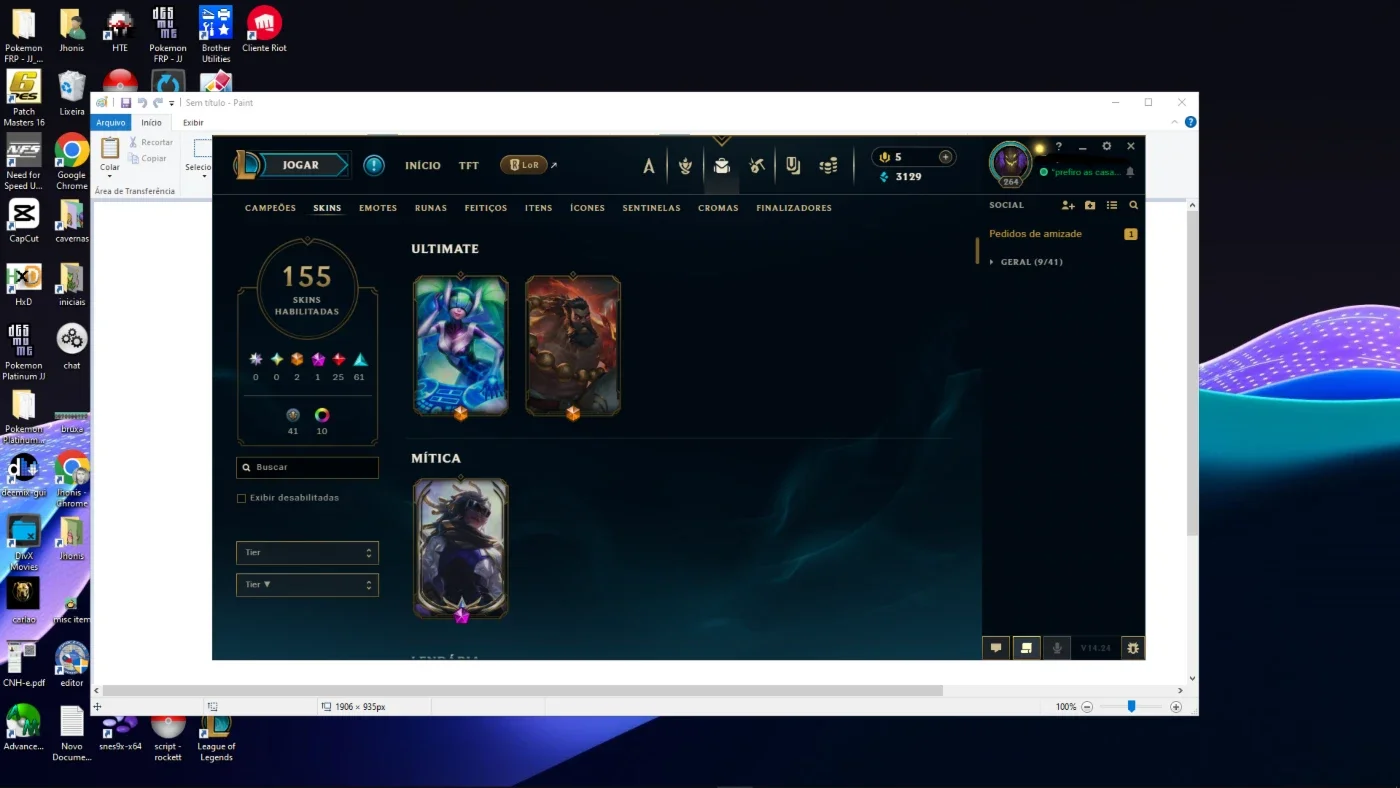
Task: Click the round plus next to RP balance
Action: pos(945,157)
